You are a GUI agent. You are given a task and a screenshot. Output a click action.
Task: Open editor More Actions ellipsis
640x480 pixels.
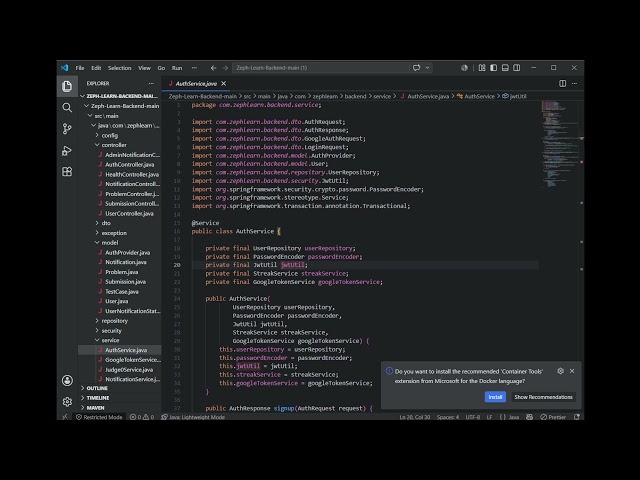tap(574, 83)
